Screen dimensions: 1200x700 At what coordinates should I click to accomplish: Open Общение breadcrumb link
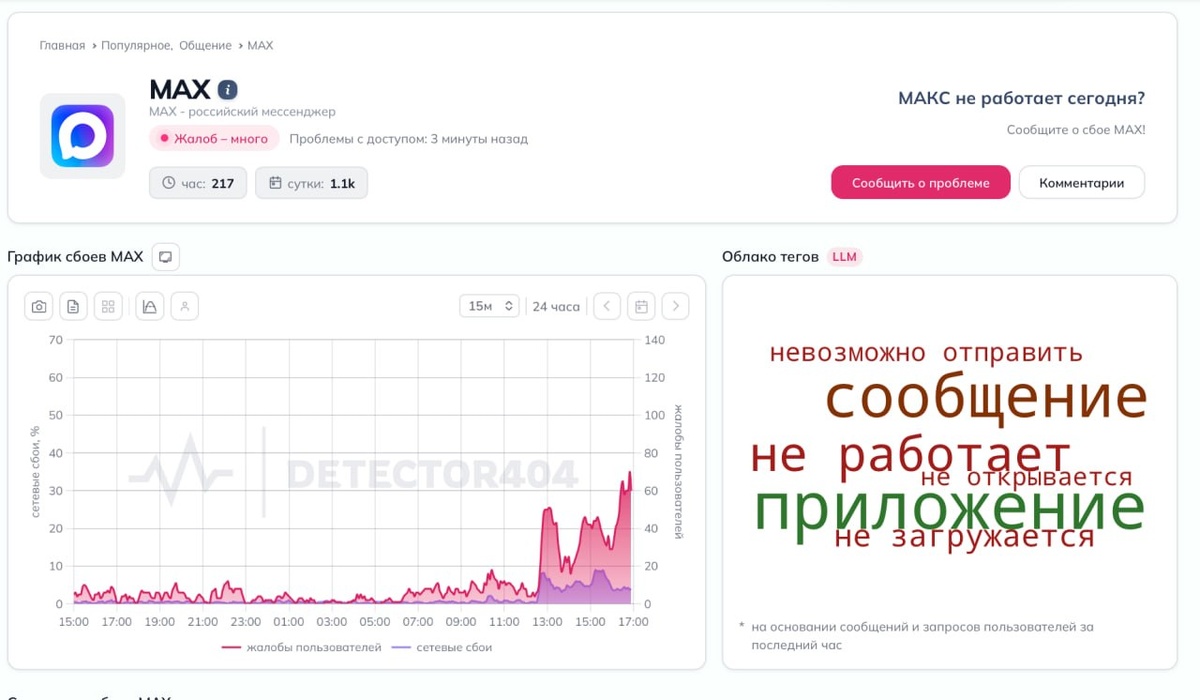click(205, 46)
